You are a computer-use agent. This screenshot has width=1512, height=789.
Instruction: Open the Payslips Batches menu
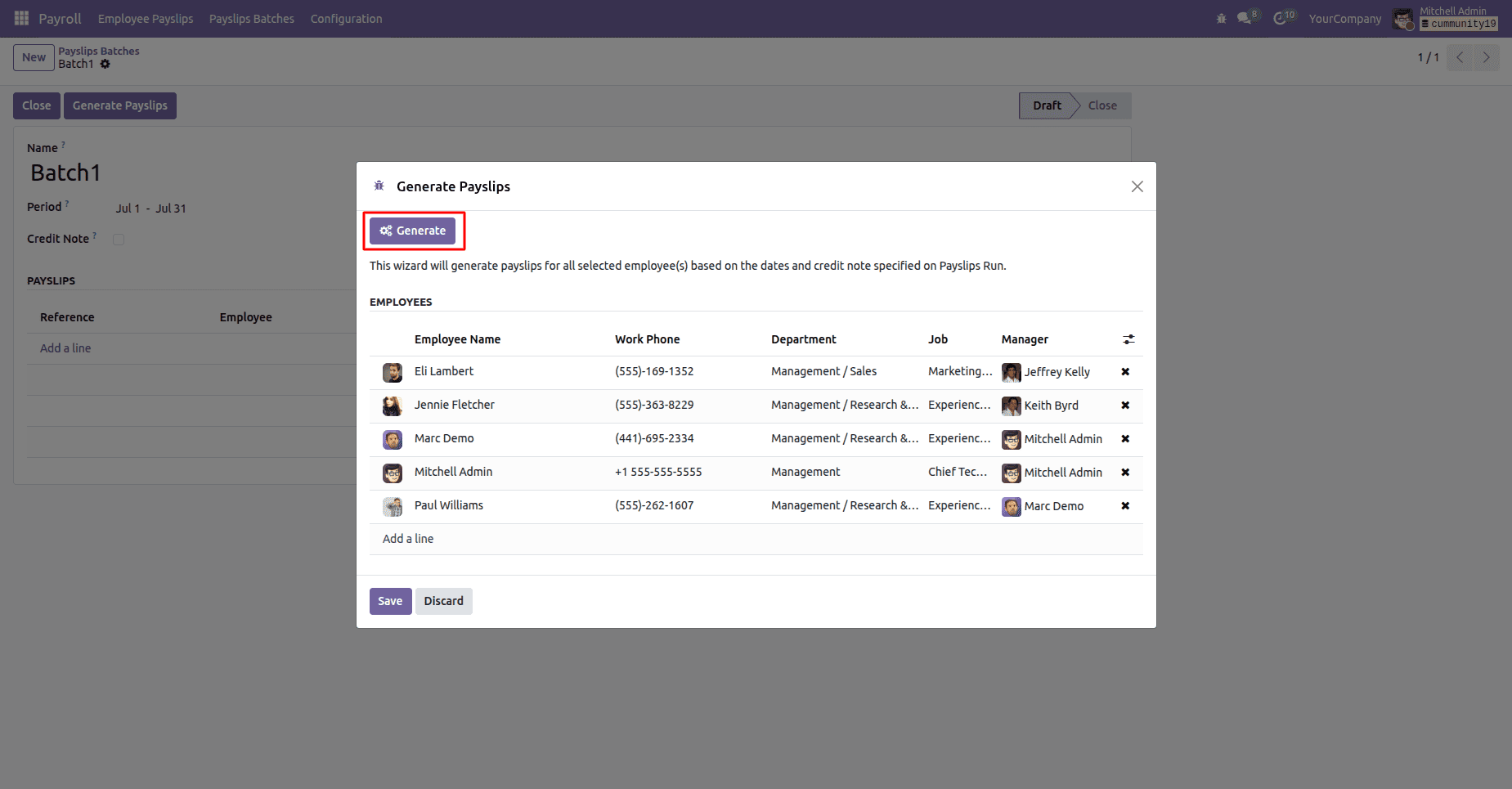click(252, 18)
